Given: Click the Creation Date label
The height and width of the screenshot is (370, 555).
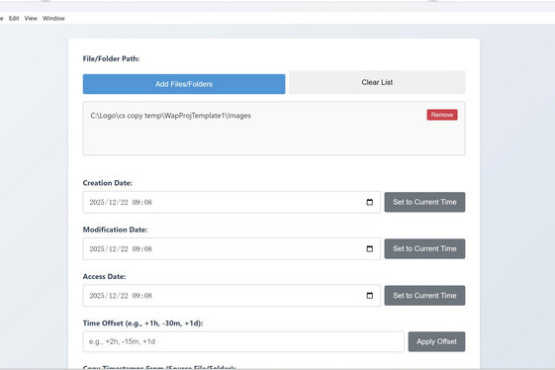Looking at the screenshot, I should pyautogui.click(x=108, y=183).
